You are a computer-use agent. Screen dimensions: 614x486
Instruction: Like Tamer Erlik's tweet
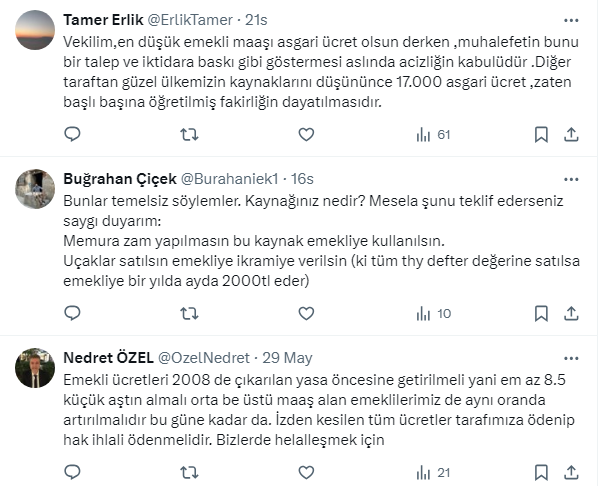pos(305,134)
